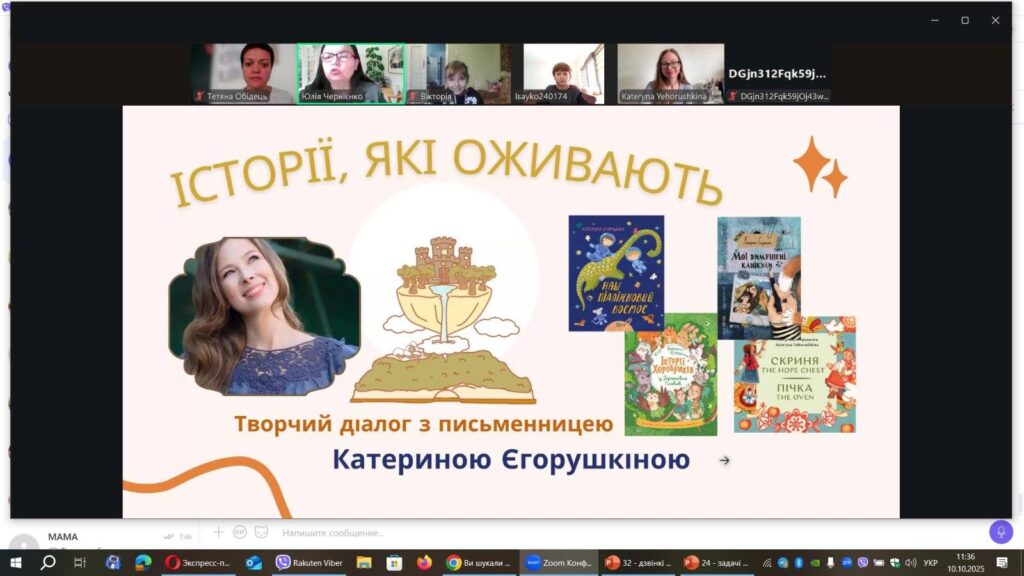Select Kateryna Yehorushkina participant video

click(x=670, y=73)
